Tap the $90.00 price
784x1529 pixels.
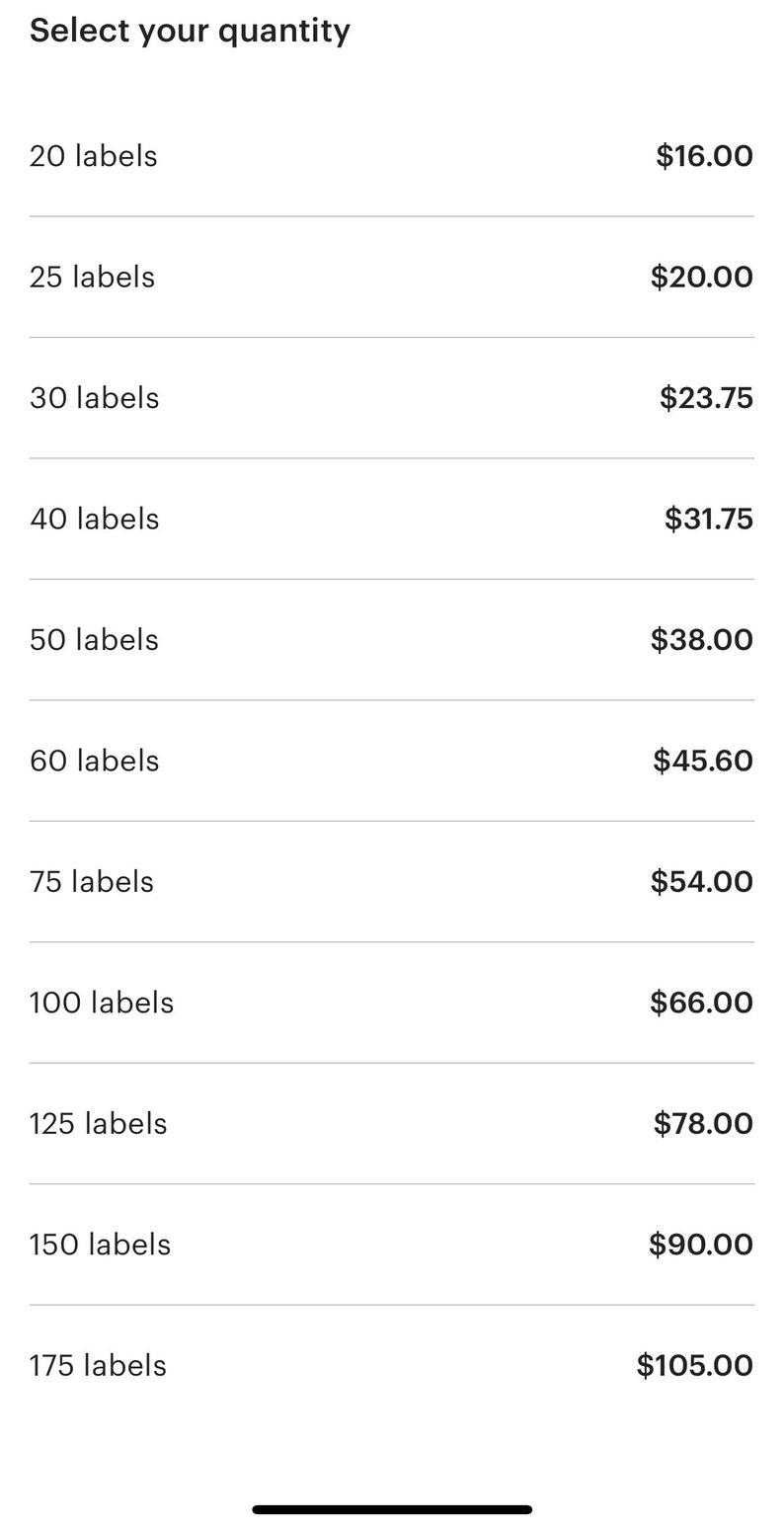(701, 1245)
